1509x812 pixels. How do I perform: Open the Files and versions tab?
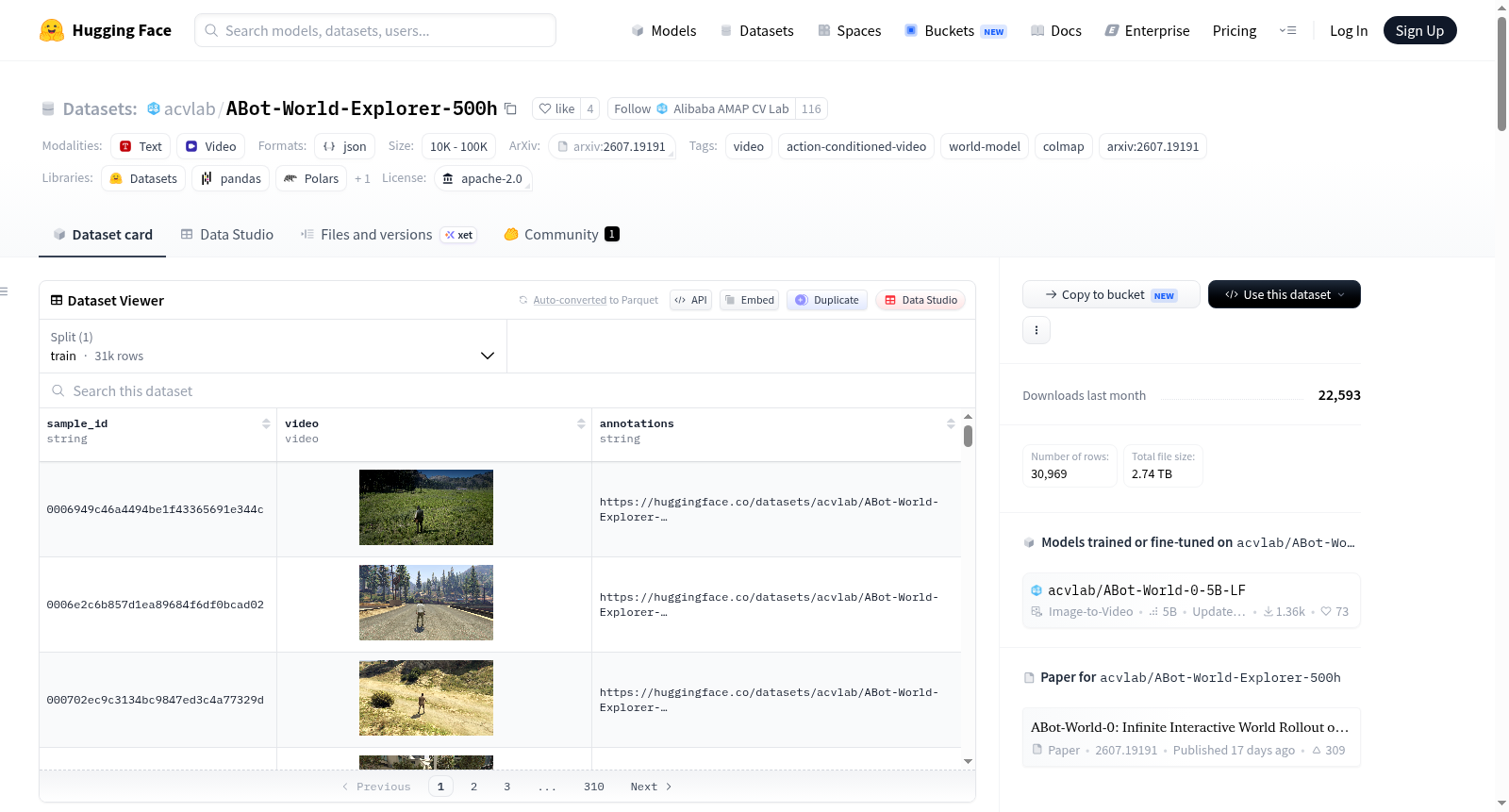[x=389, y=234]
